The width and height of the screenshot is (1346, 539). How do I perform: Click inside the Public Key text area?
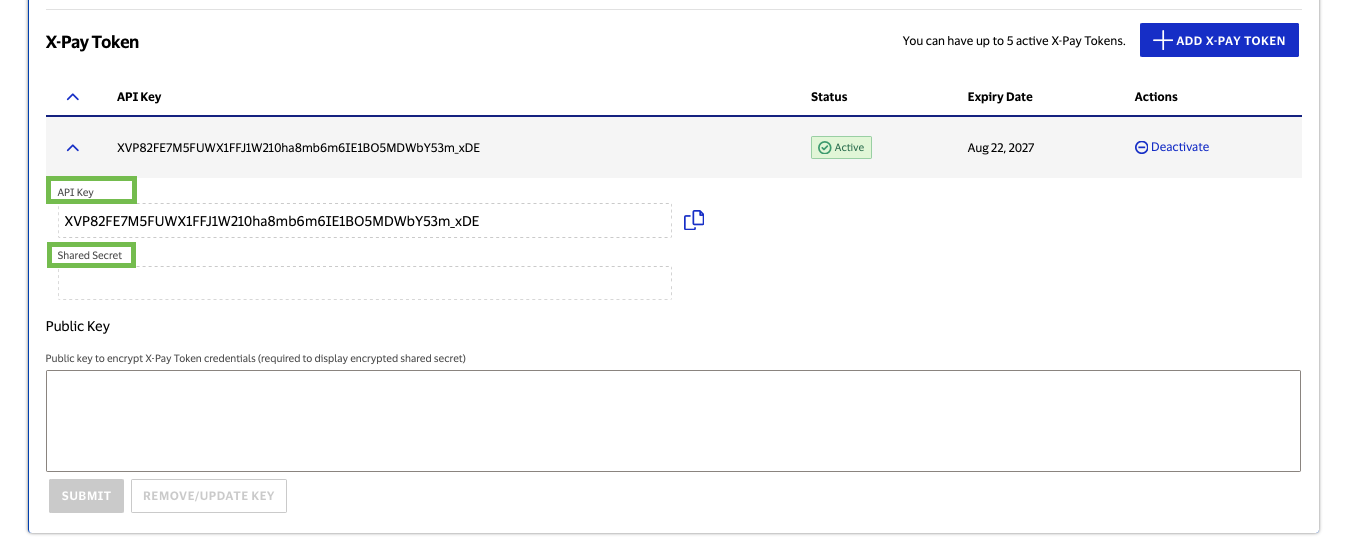coord(672,420)
